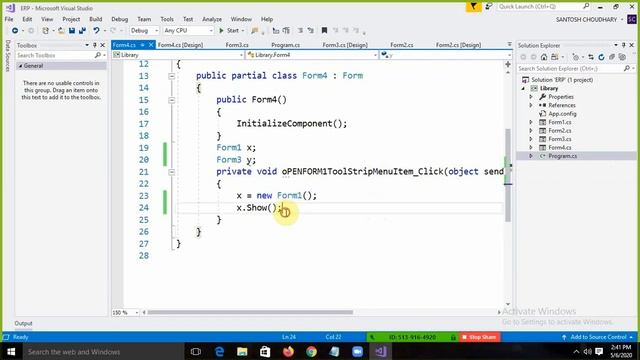Switch to the Program.cs editor tab

point(285,45)
